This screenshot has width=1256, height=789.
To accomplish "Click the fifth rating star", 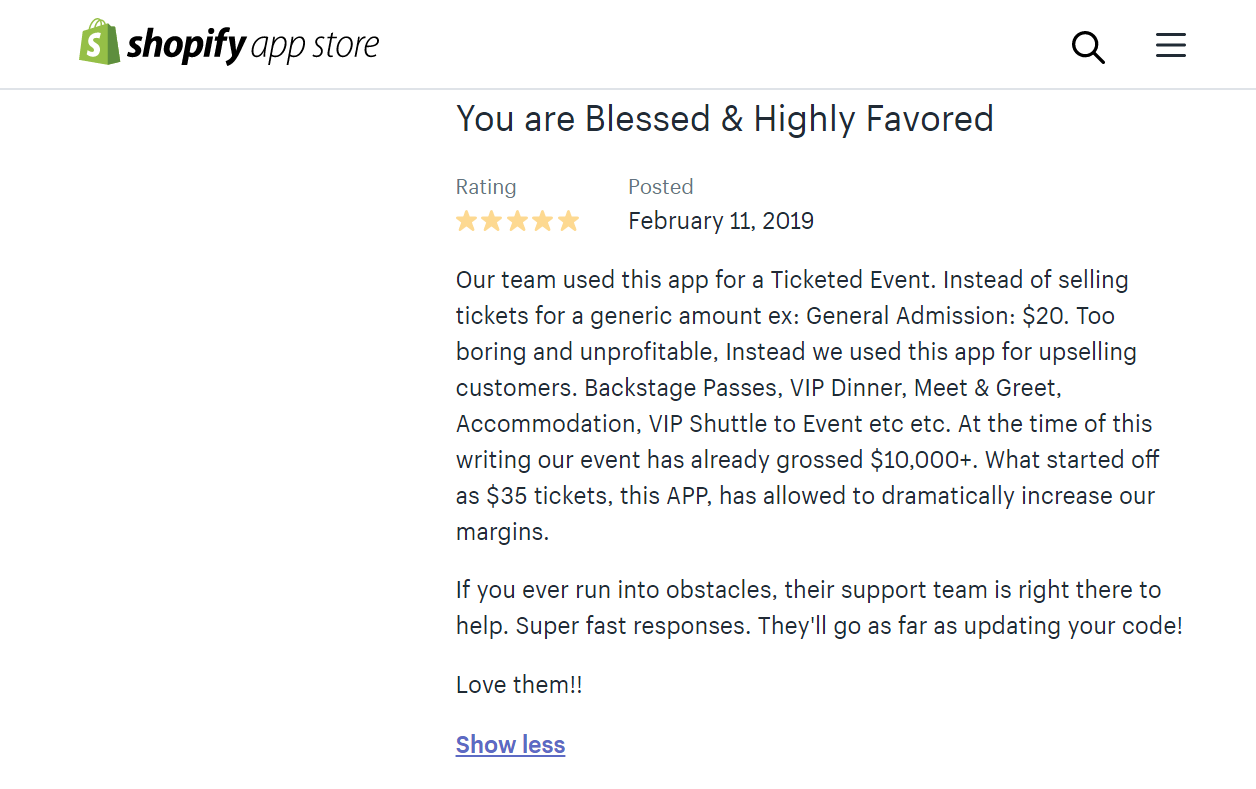I will pyautogui.click(x=568, y=221).
